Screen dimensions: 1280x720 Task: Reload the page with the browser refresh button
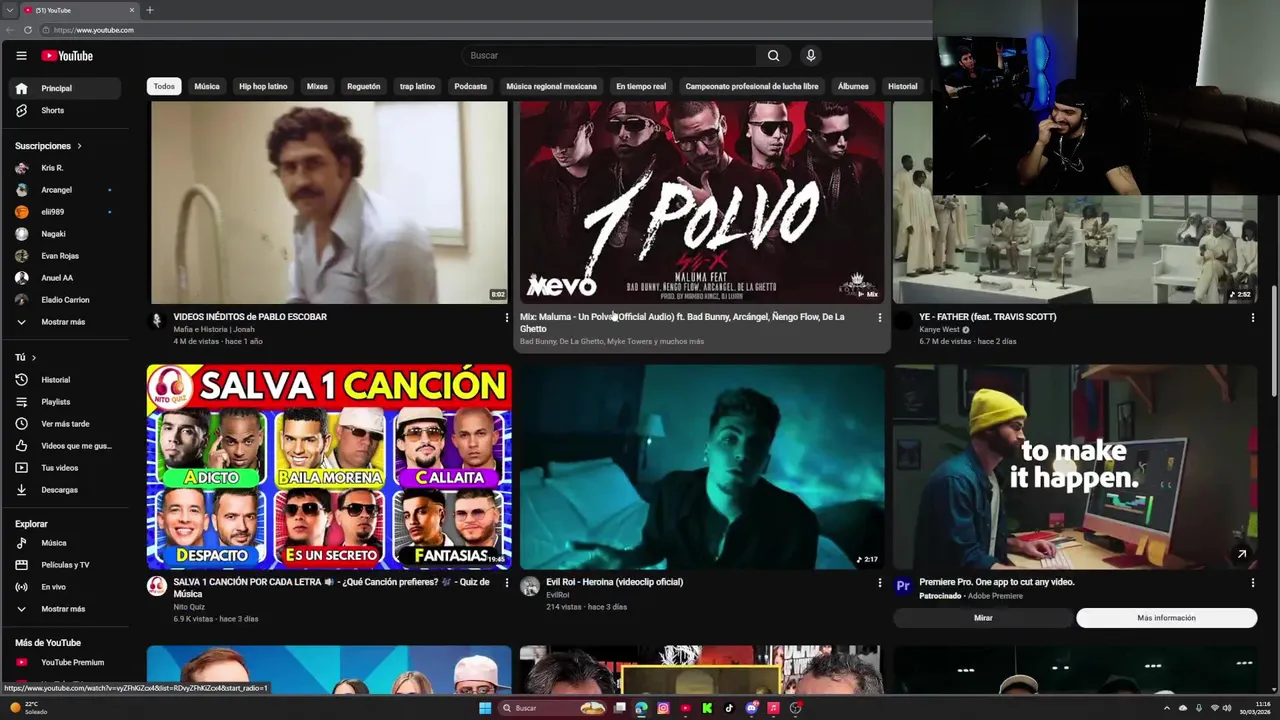coord(28,30)
